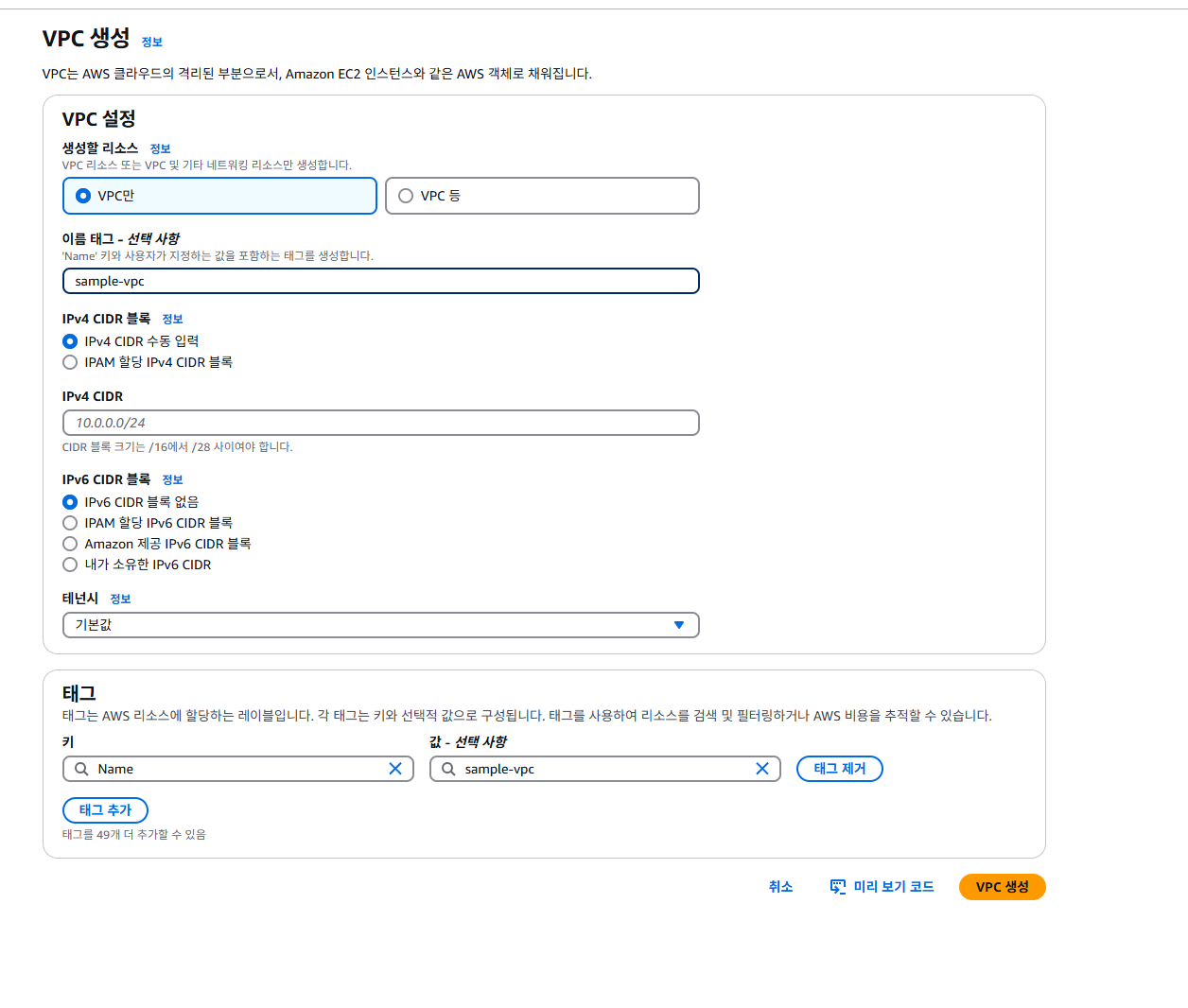Image resolution: width=1188 pixels, height=1008 pixels.
Task: Choose '내가 소유한 IPv6 CIDR' radio
Action: click(70, 565)
